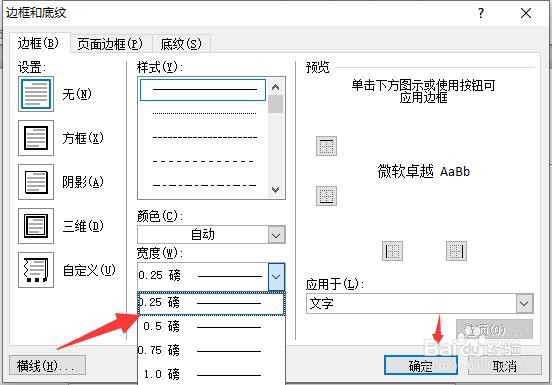The width and height of the screenshot is (552, 385).
Task: Open the 颜色(C) color dropdown arrow
Action: pyautogui.click(x=276, y=235)
